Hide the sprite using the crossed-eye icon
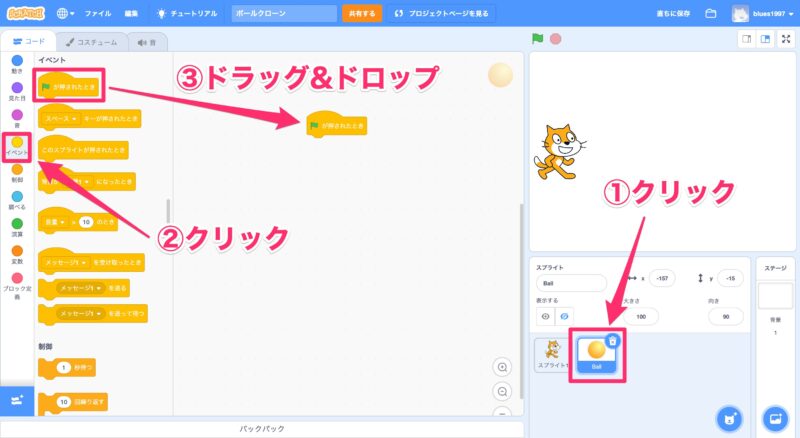The height and width of the screenshot is (438, 800). (565, 316)
